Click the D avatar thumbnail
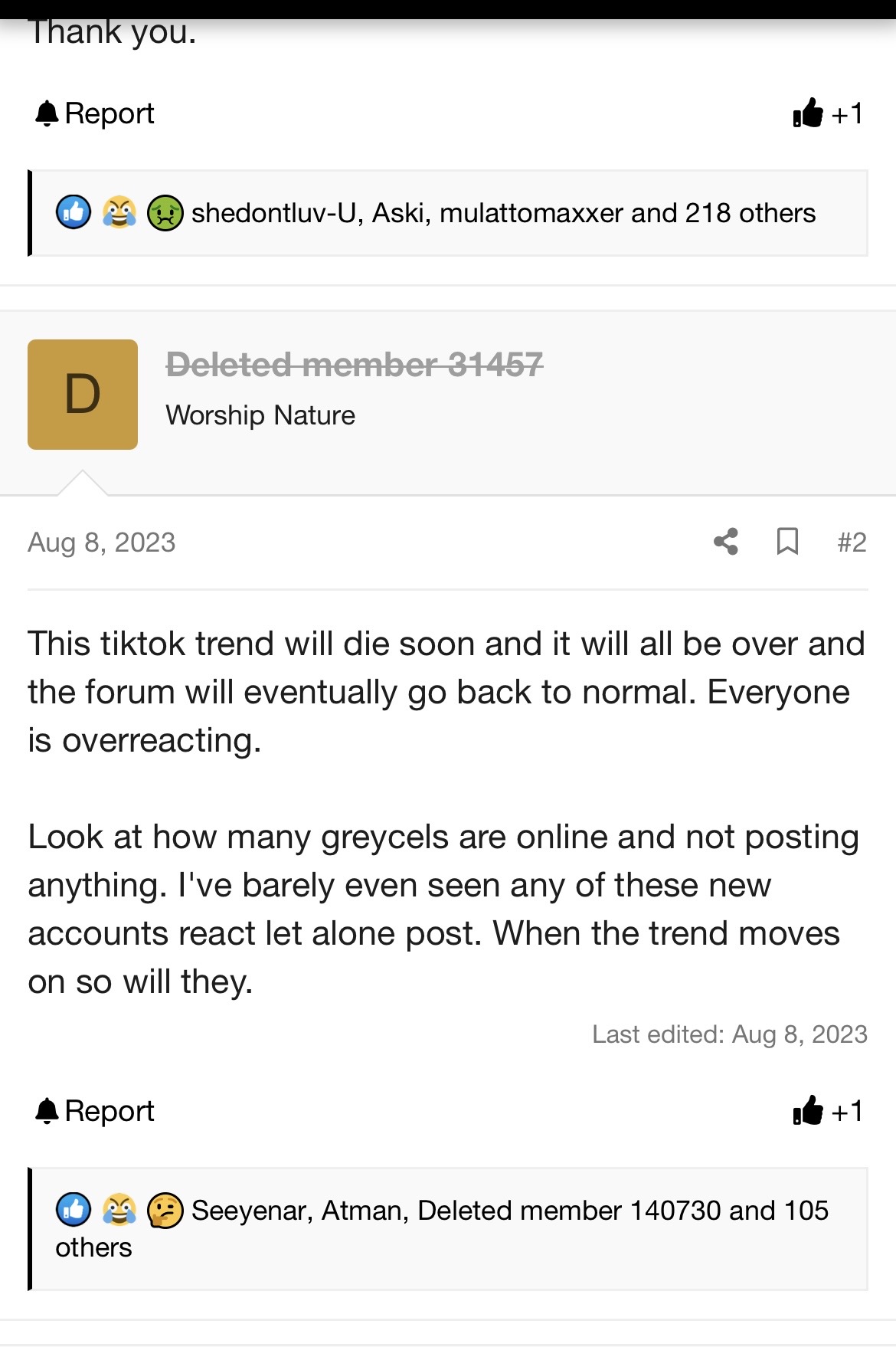The width and height of the screenshot is (896, 1347). (83, 395)
